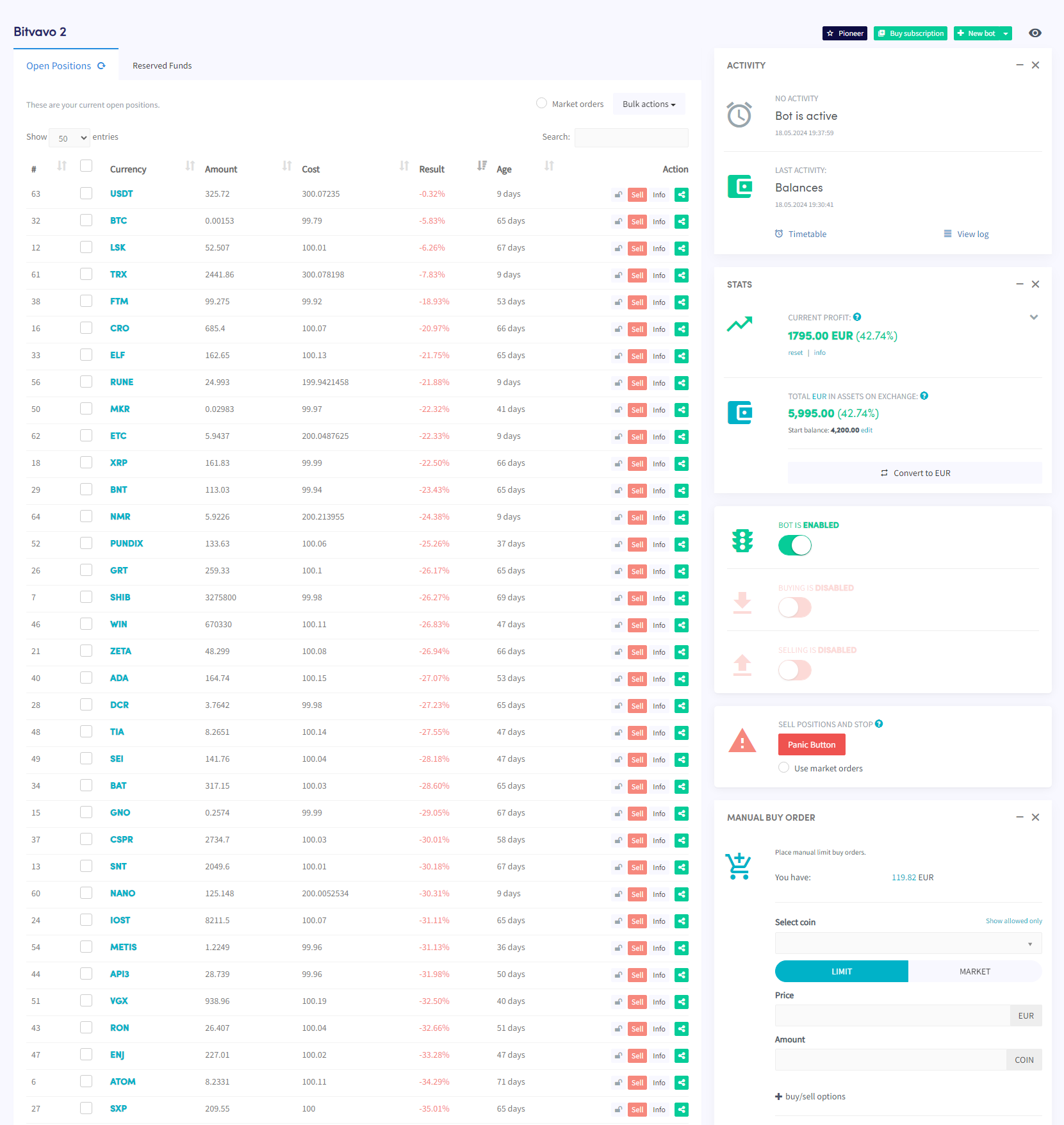Click the share icon in LSK row
The height and width of the screenshot is (1125, 1064).
pyautogui.click(x=682, y=249)
